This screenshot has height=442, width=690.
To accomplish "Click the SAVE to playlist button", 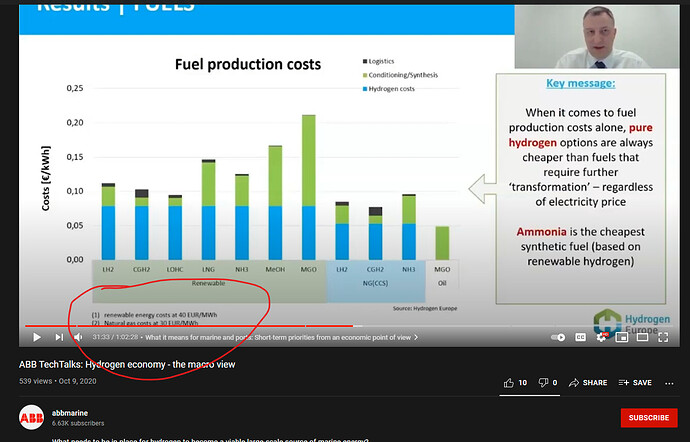I will pyautogui.click(x=635, y=383).
